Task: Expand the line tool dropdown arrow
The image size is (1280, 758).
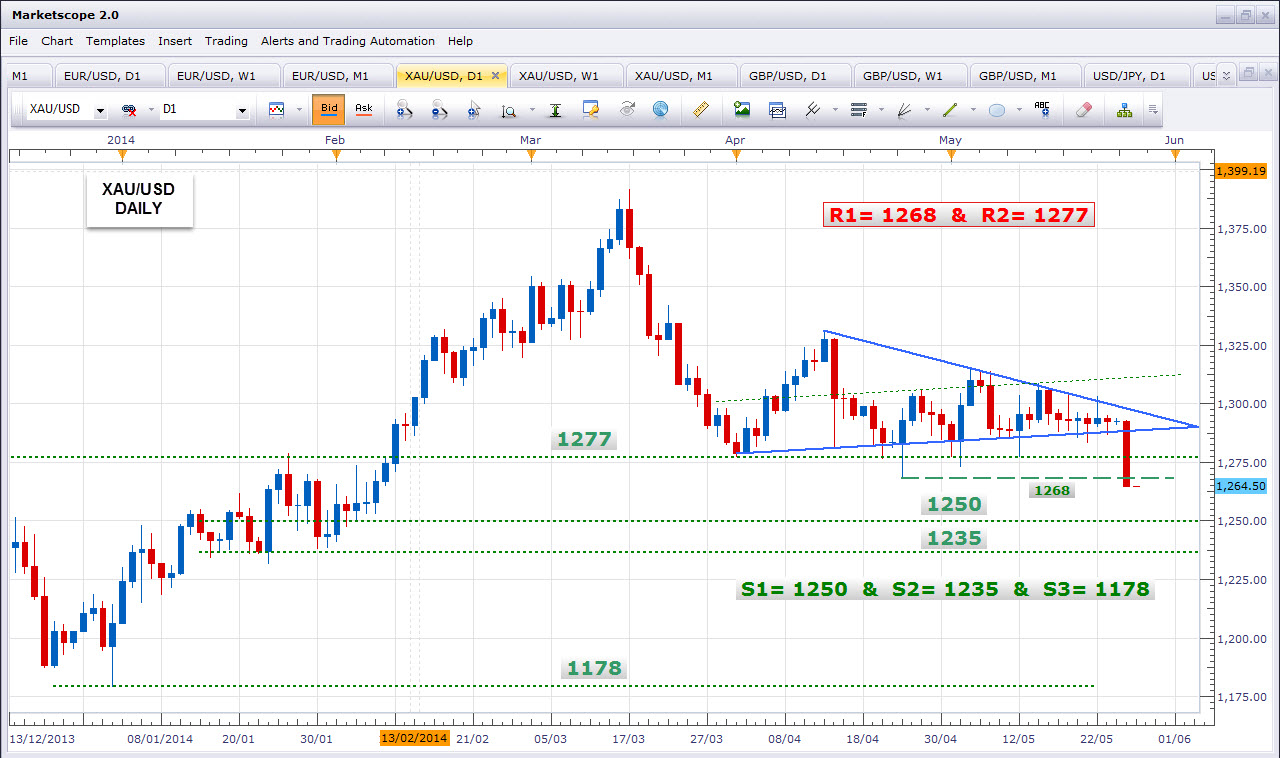Action: 973,110
